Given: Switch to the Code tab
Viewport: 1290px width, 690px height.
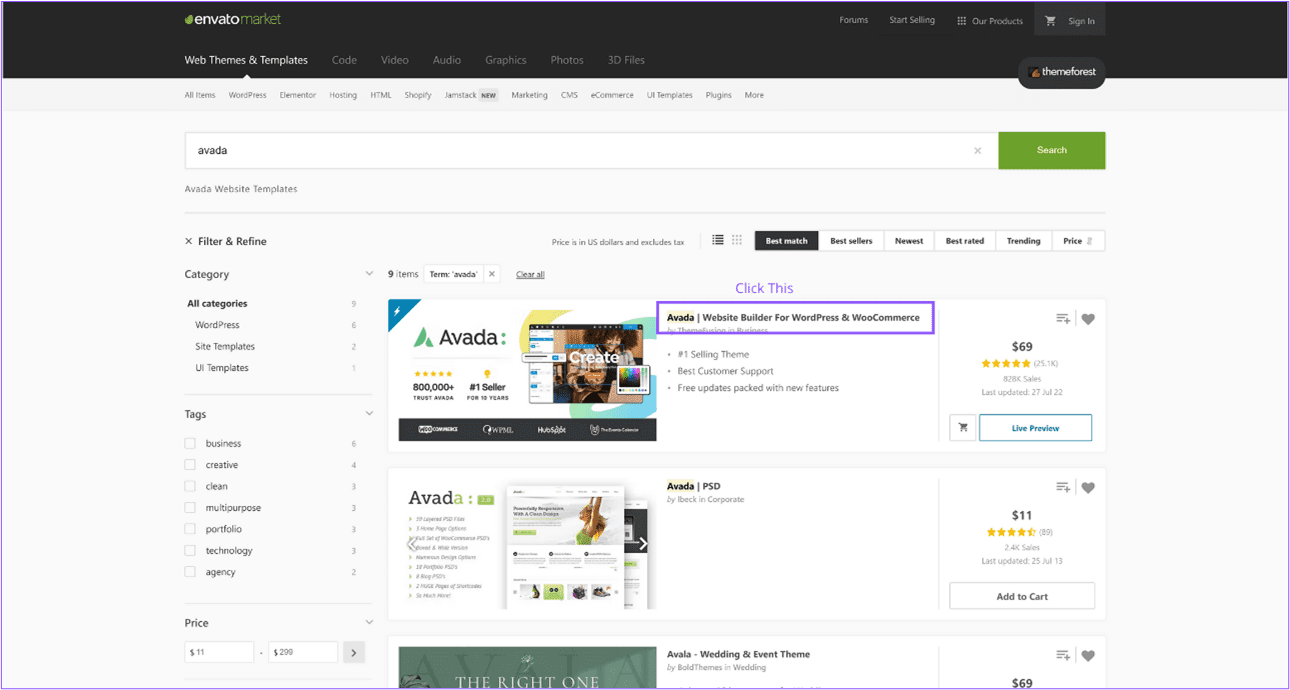Looking at the screenshot, I should tap(344, 60).
